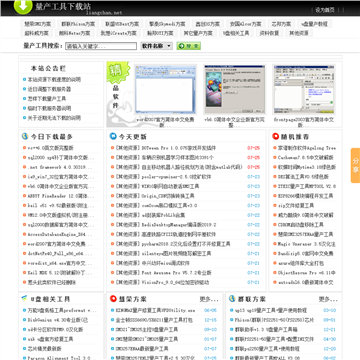Viewport: 360px width, 360px height.
Task: Open the orange 分享 side tab
Action: pyautogui.click(x=355, y=165)
